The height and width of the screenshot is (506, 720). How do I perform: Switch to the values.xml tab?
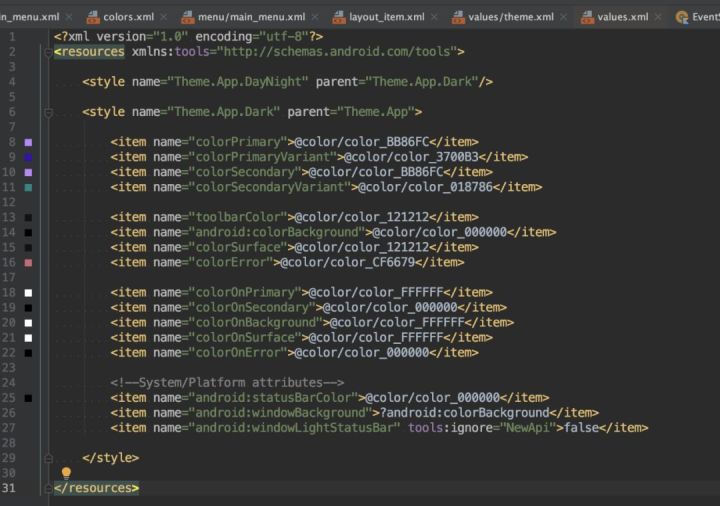point(622,17)
